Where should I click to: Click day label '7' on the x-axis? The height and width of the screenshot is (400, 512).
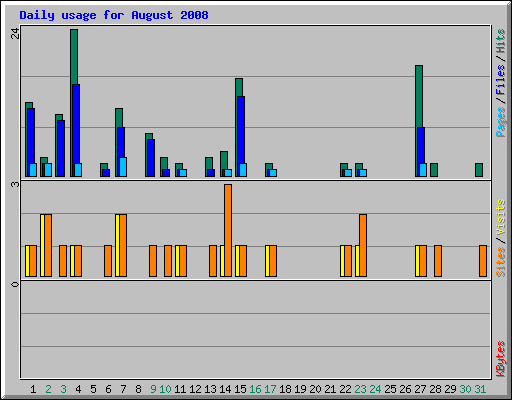(x=123, y=389)
